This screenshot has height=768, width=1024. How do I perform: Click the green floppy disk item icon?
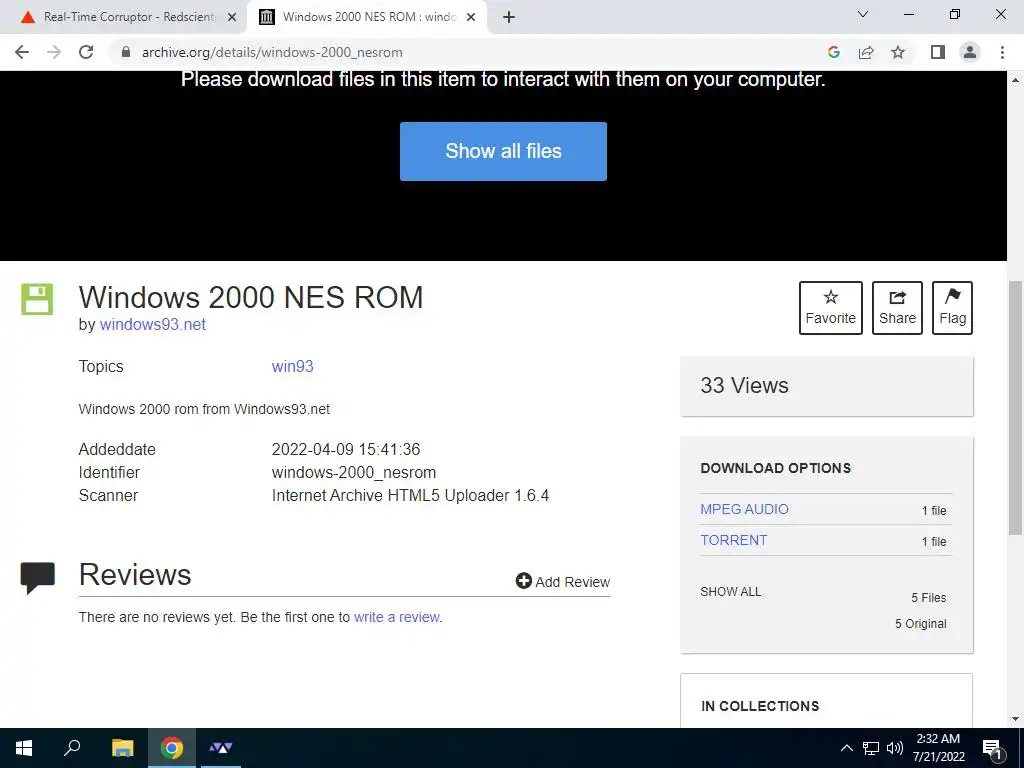click(37, 299)
